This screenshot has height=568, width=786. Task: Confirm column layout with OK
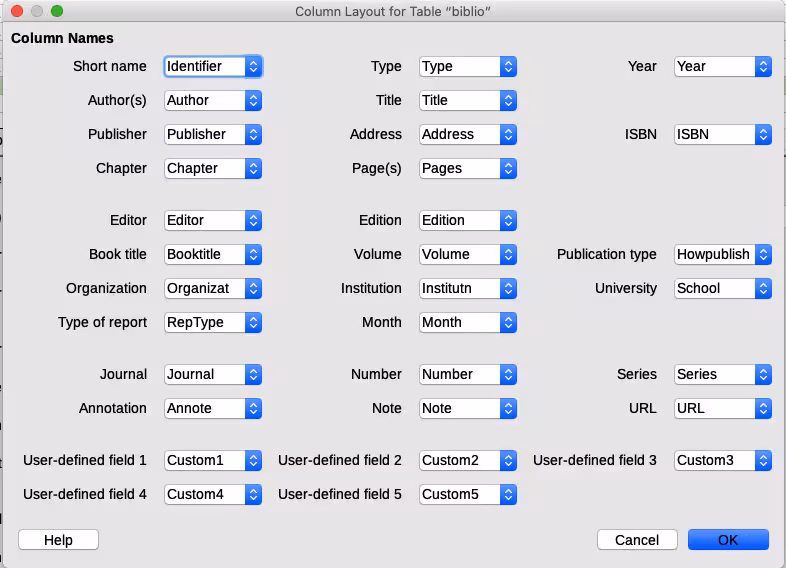coord(728,540)
